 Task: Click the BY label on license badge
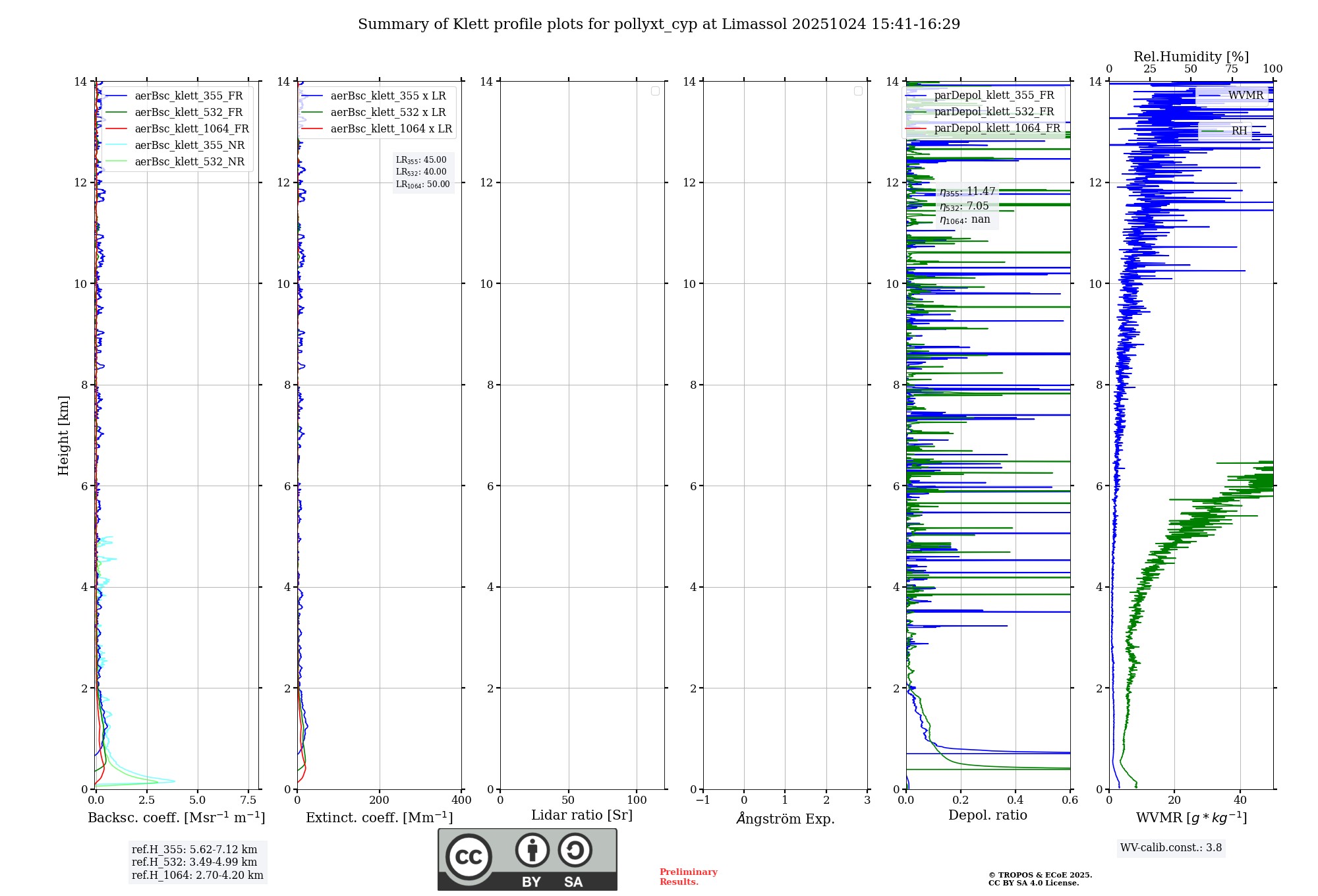(531, 882)
